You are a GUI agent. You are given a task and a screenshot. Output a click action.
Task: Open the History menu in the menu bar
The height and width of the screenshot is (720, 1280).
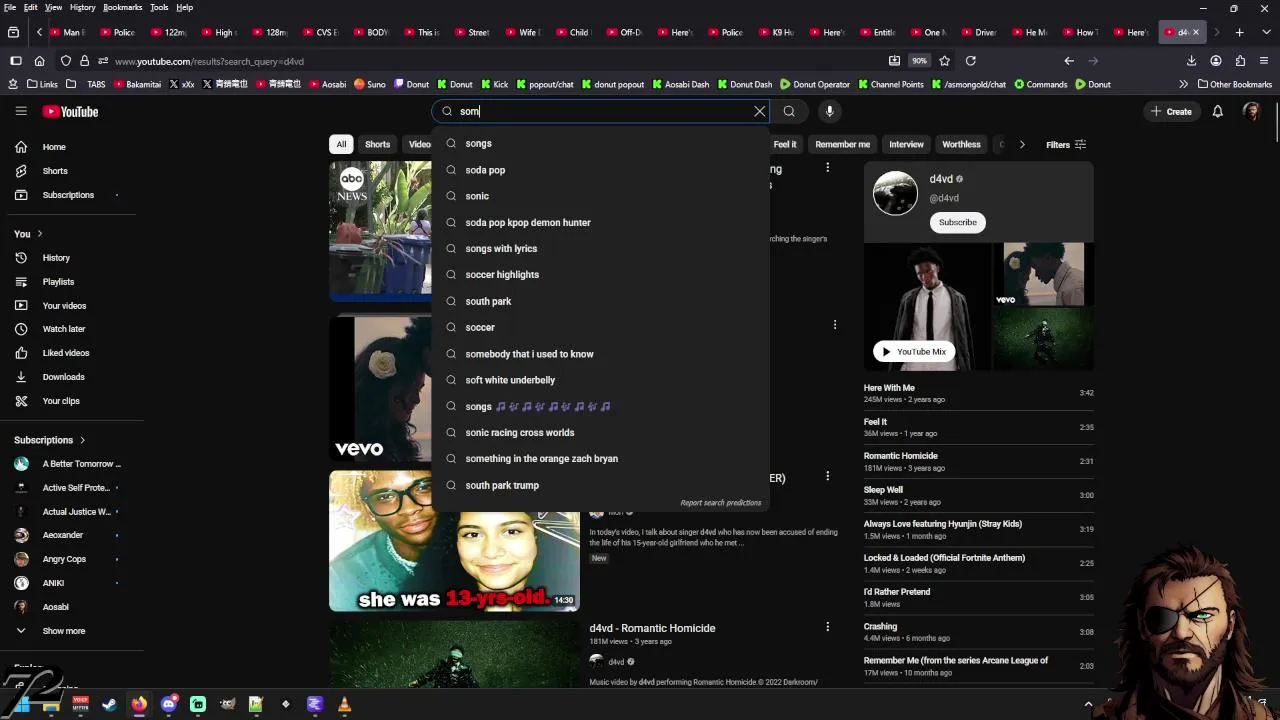coord(82,7)
